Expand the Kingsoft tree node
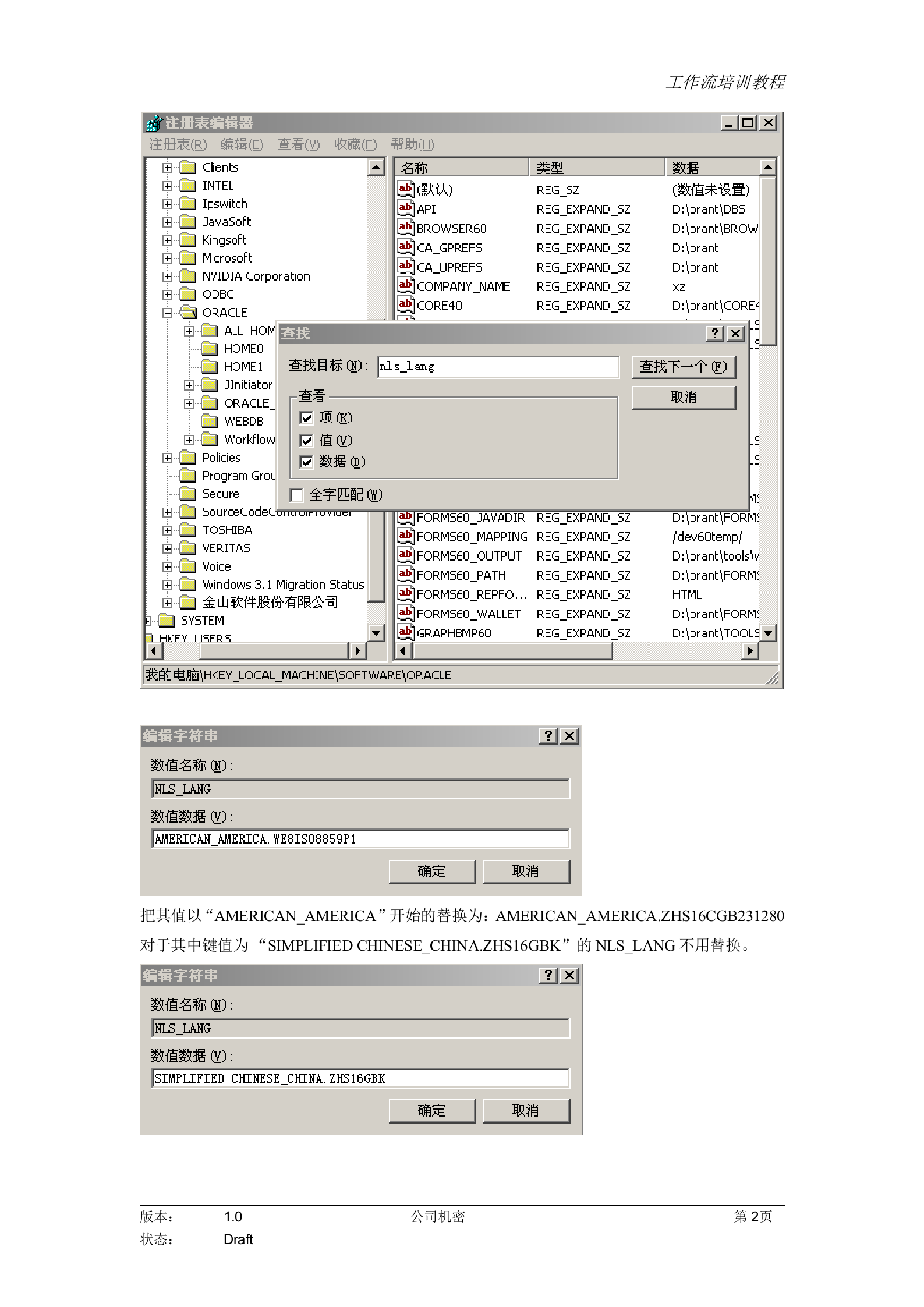The image size is (924, 1307). pos(168,240)
